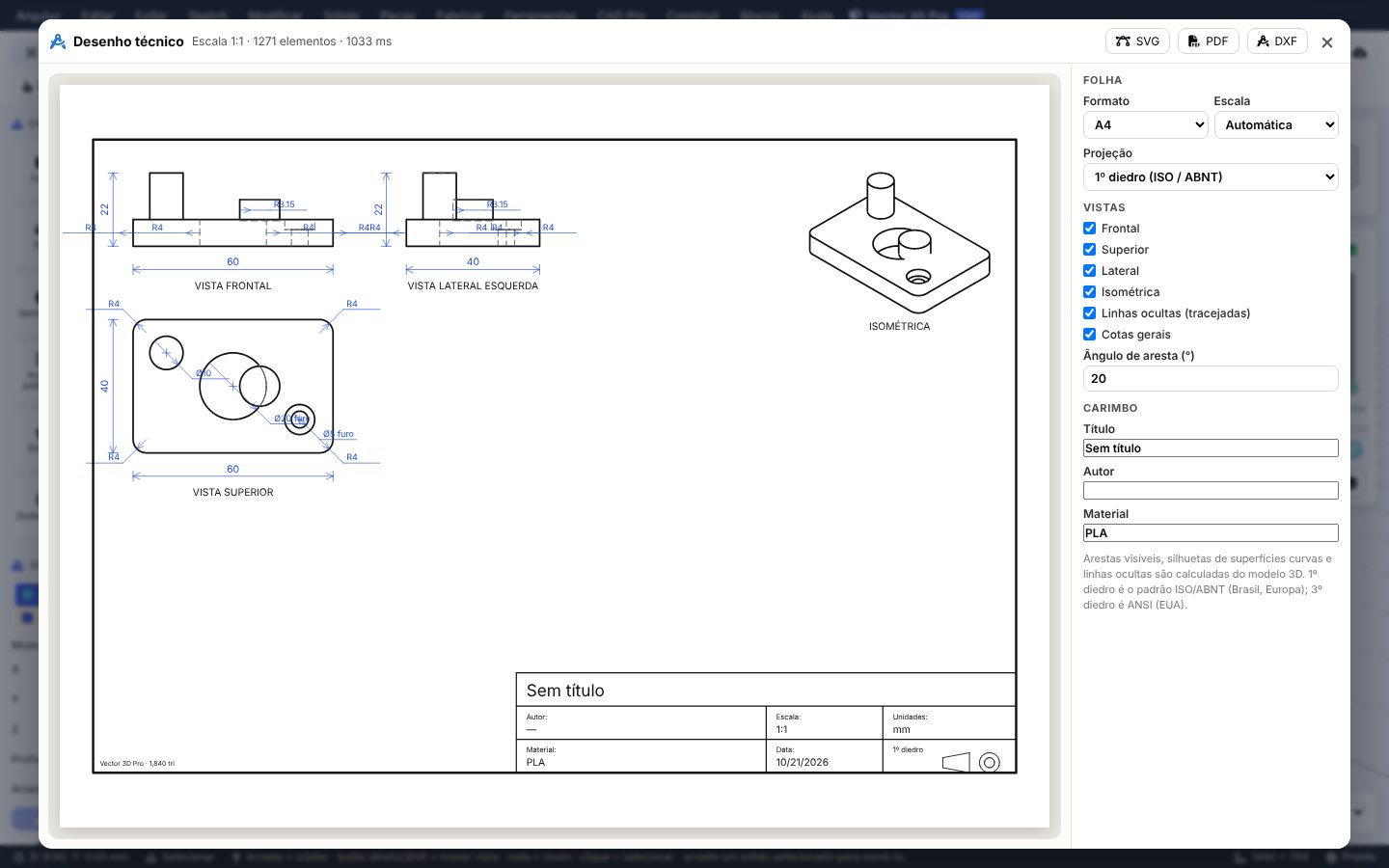Click the Desenho técnico logo icon

(58, 41)
